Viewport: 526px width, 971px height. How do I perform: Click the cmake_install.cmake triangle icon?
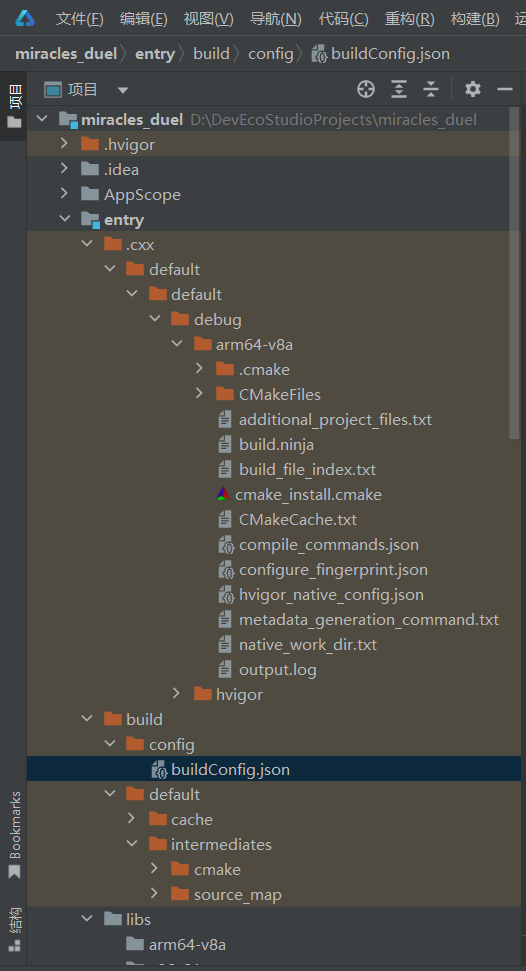coord(224,494)
